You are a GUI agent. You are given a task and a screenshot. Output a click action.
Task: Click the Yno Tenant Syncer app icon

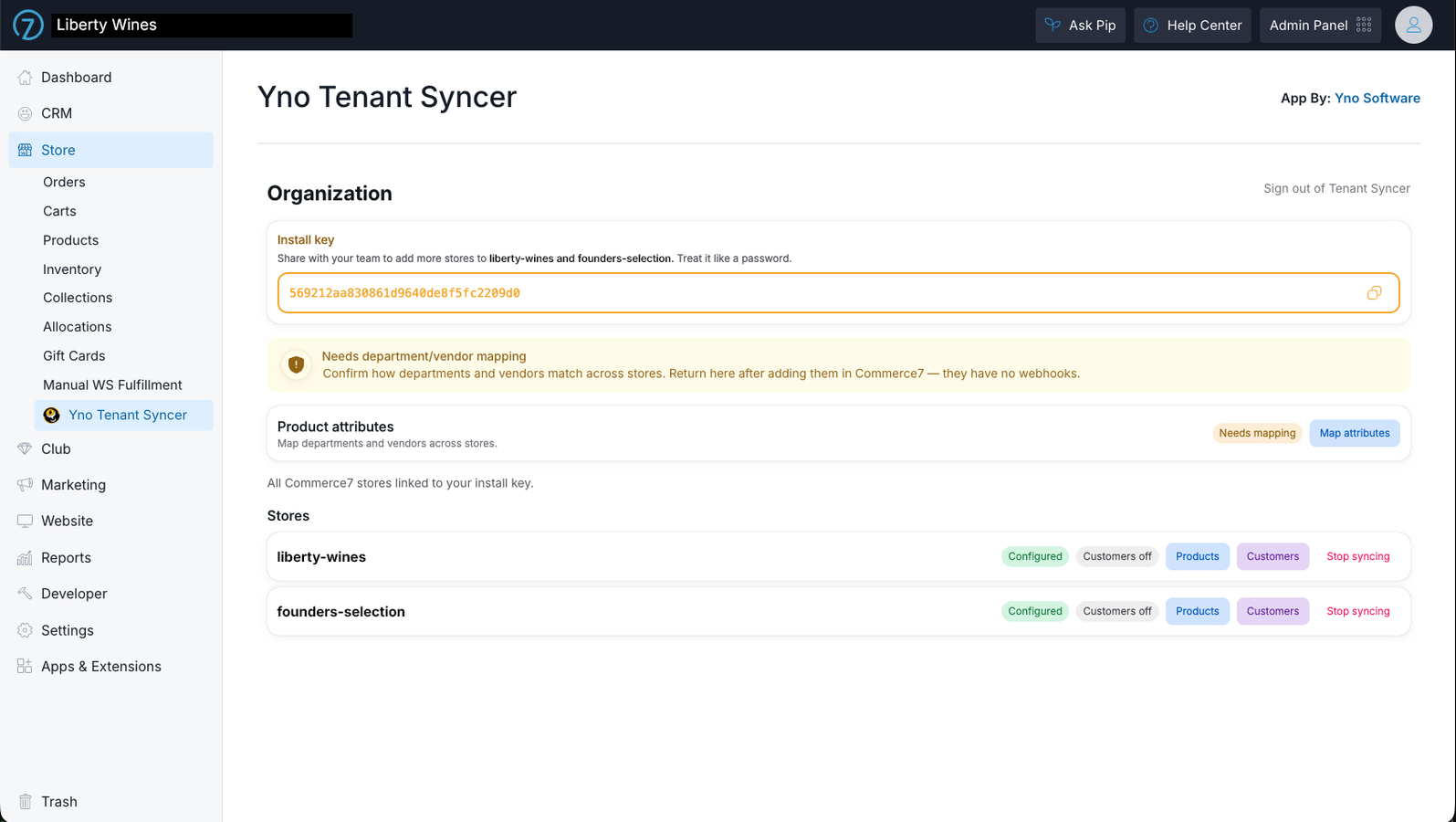click(x=51, y=415)
